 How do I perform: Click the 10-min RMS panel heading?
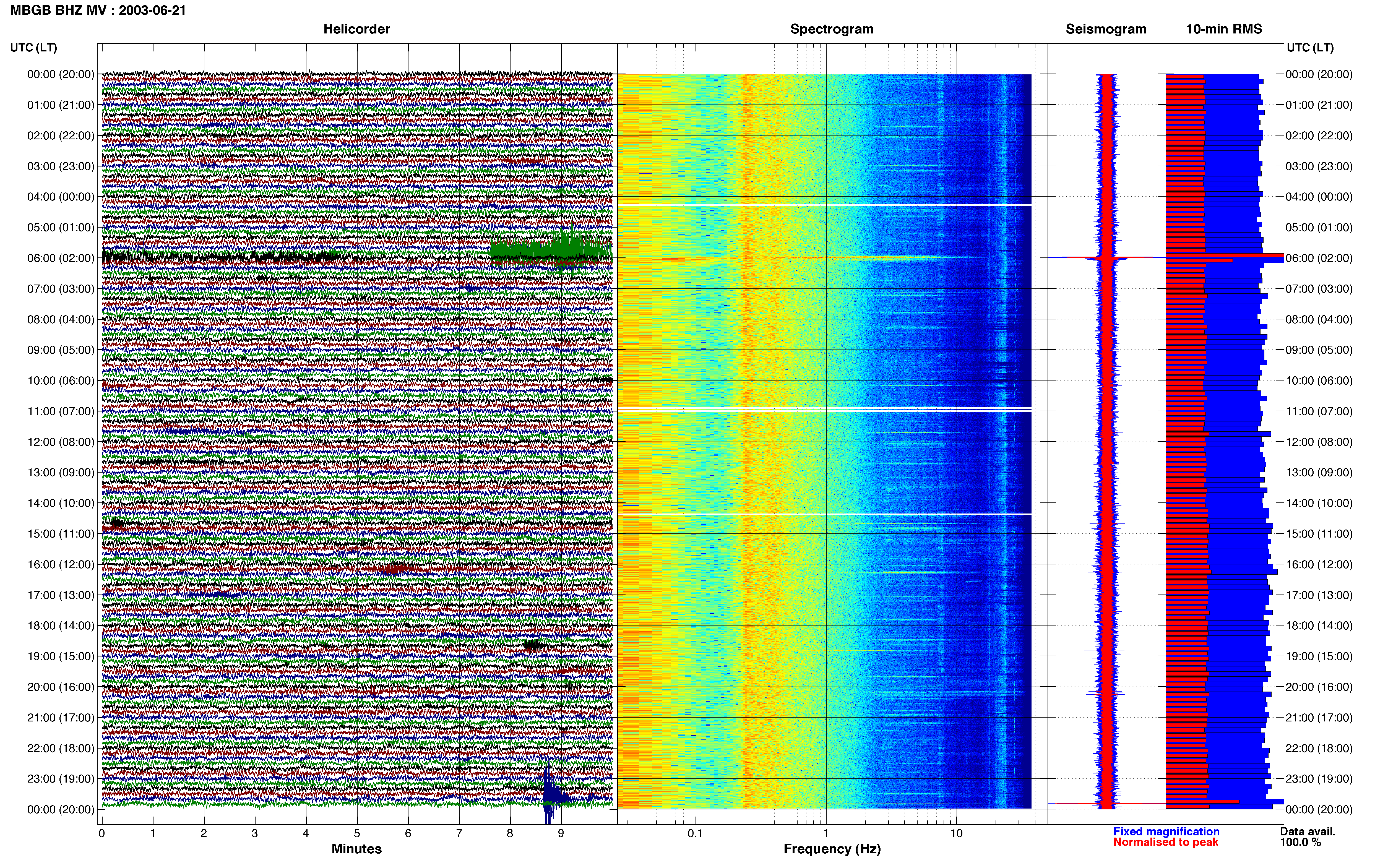coord(1224,29)
